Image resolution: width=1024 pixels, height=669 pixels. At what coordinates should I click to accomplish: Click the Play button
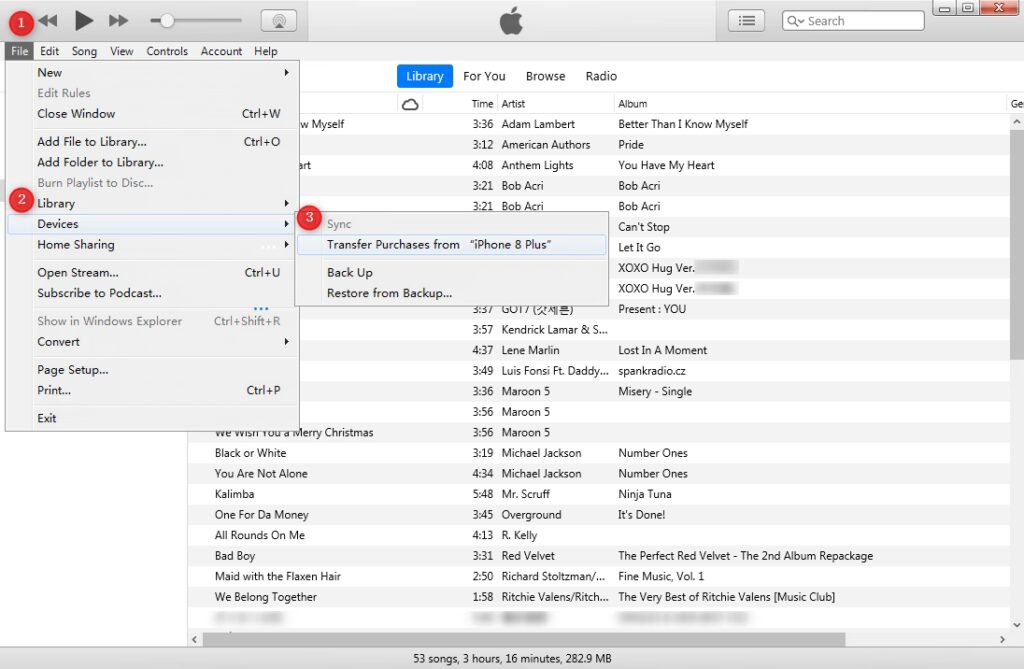click(x=84, y=20)
